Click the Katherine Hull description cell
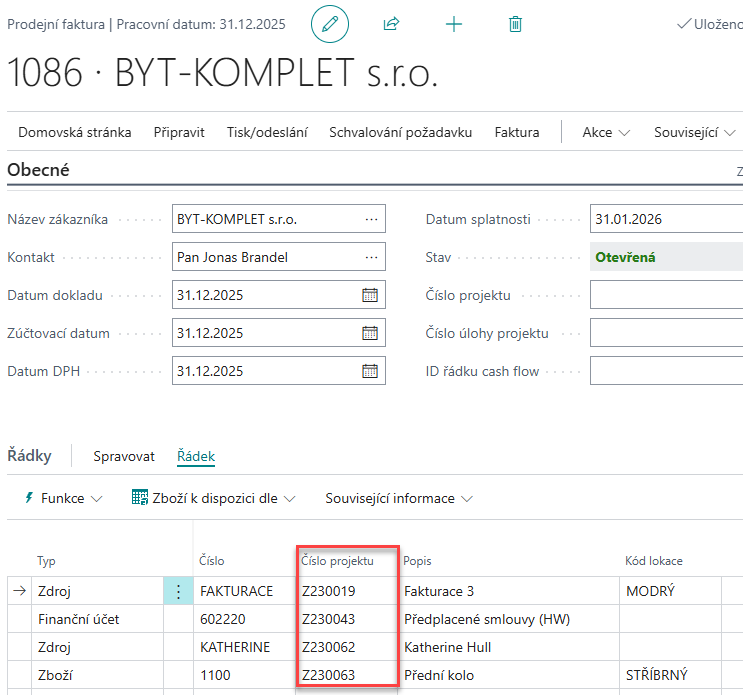Viewport: 743px width, 695px height. click(x=508, y=647)
